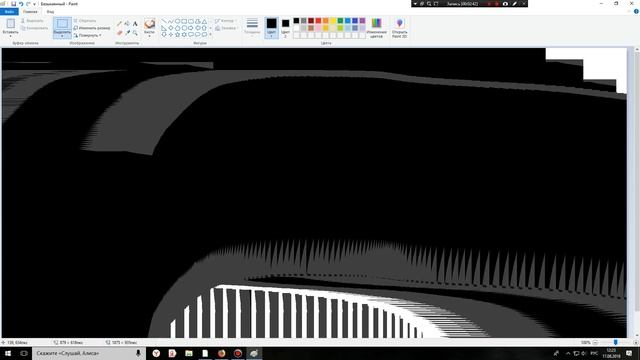640x360 pixels.
Task: Click the Redo arrow in title bar
Action: coord(28,4)
